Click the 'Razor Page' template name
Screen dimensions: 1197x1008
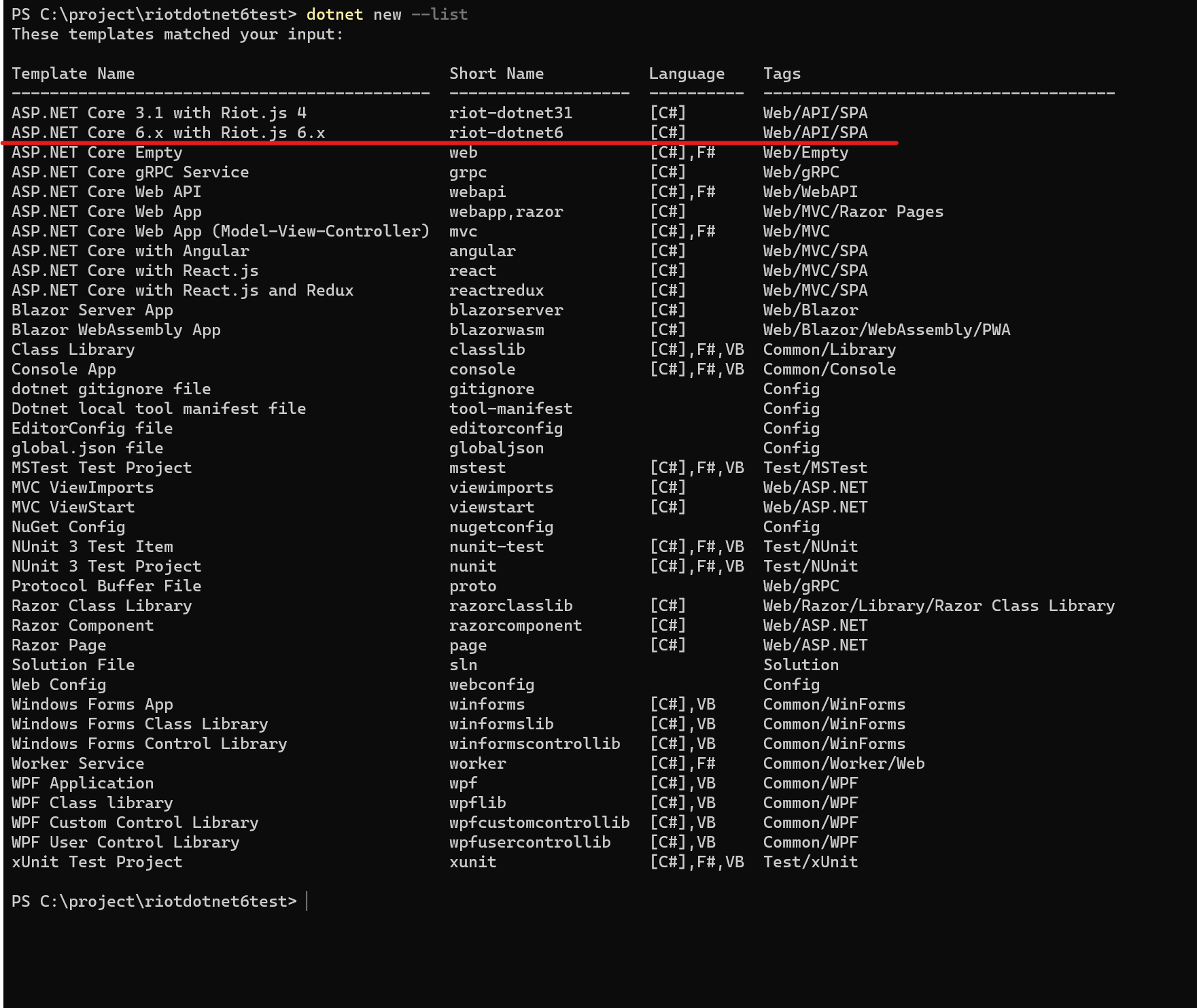[58, 645]
